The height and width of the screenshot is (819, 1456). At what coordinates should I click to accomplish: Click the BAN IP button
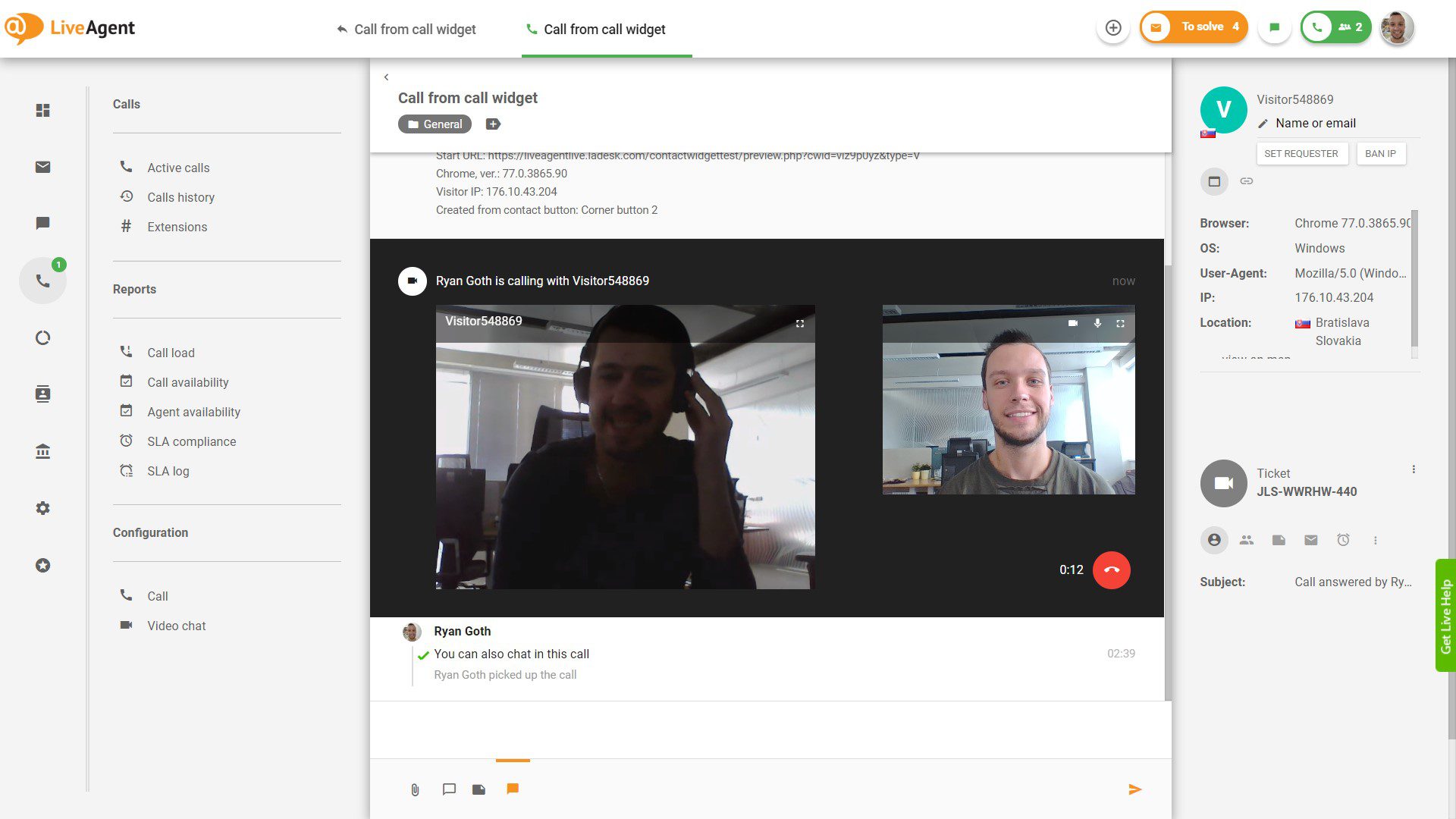point(1380,153)
